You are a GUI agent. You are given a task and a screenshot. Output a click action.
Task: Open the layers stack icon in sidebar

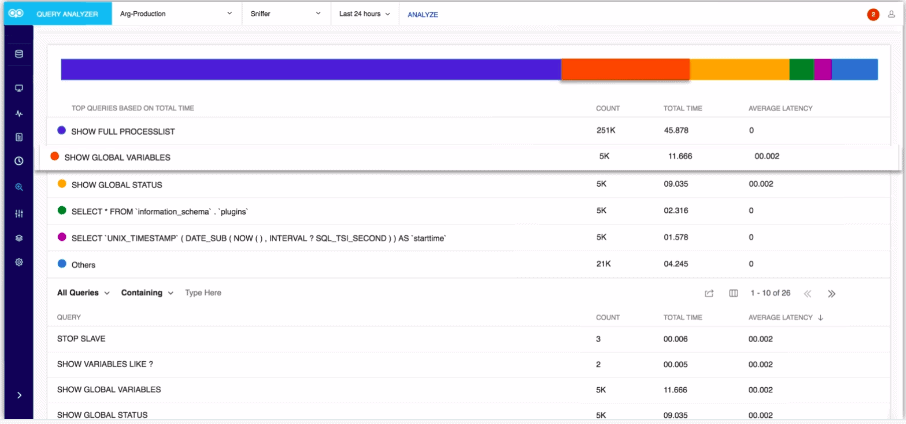19,238
